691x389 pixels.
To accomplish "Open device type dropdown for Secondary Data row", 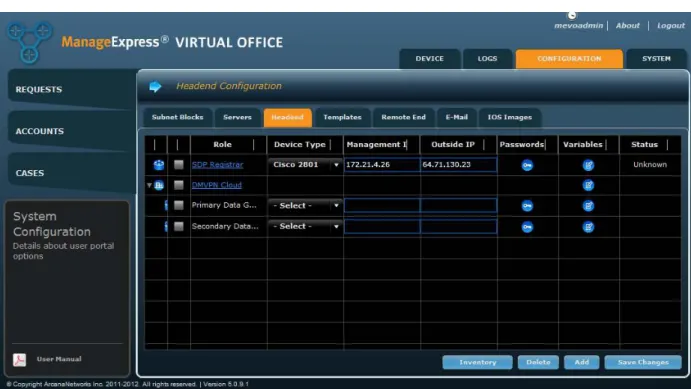I will click(305, 226).
